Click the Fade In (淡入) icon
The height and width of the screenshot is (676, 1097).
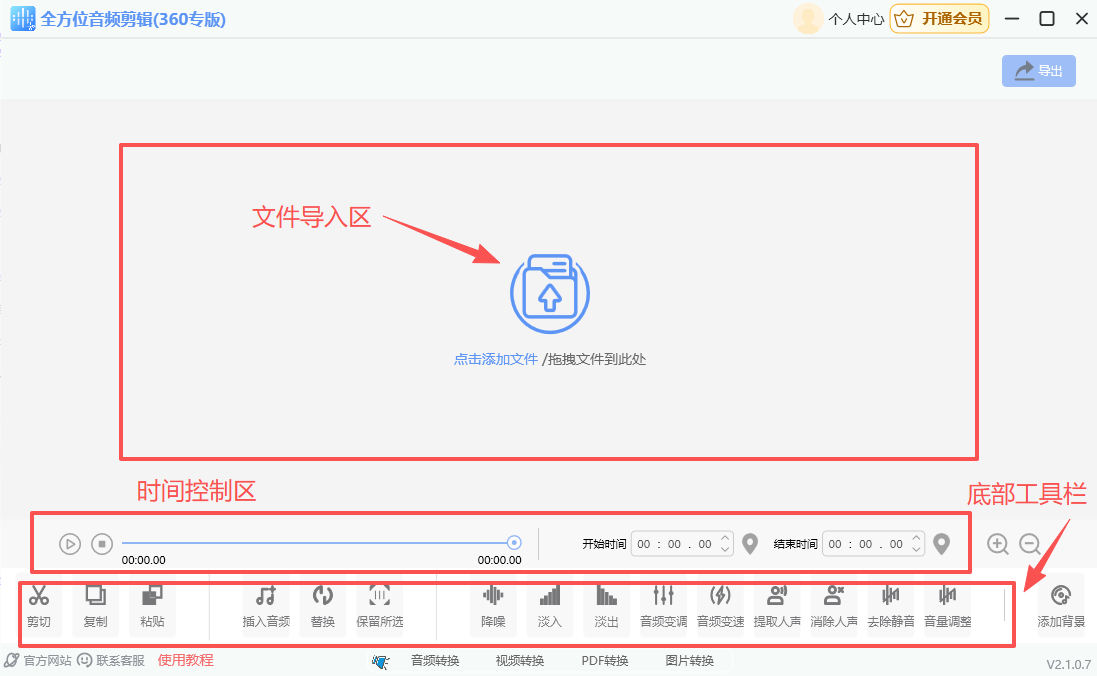tap(550, 605)
